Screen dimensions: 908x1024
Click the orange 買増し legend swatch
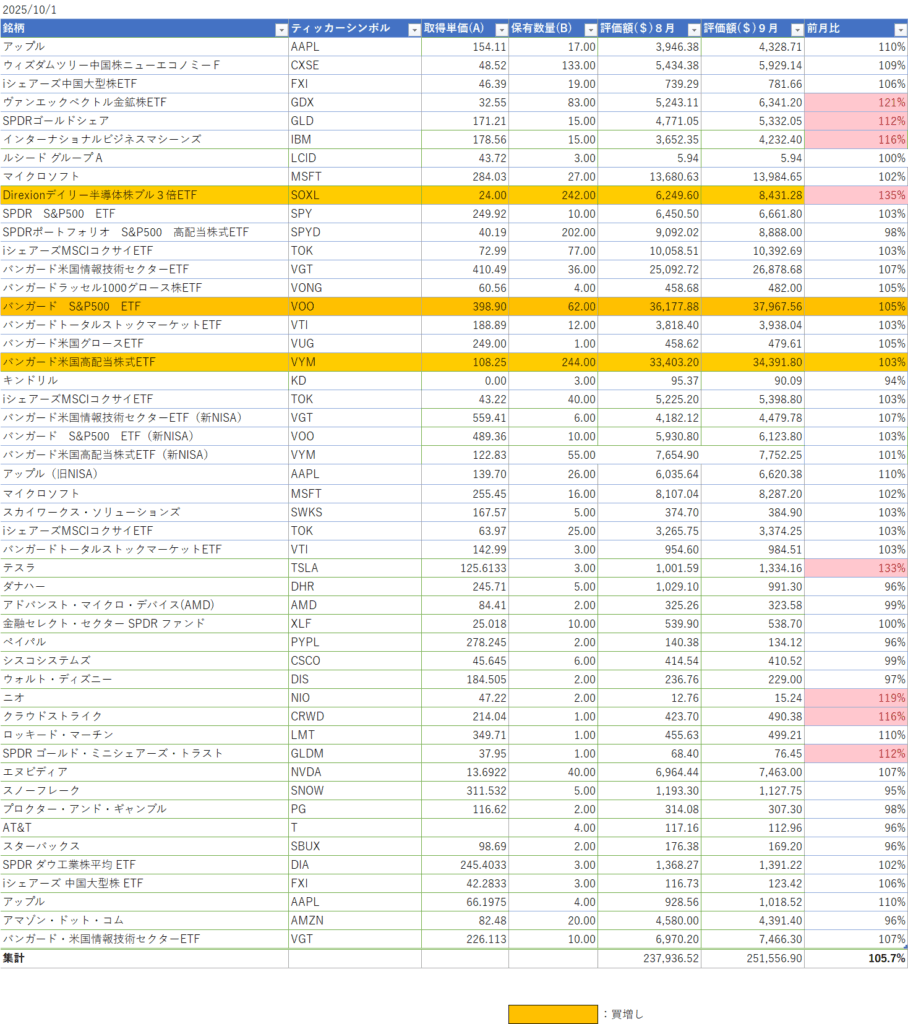pos(552,1014)
